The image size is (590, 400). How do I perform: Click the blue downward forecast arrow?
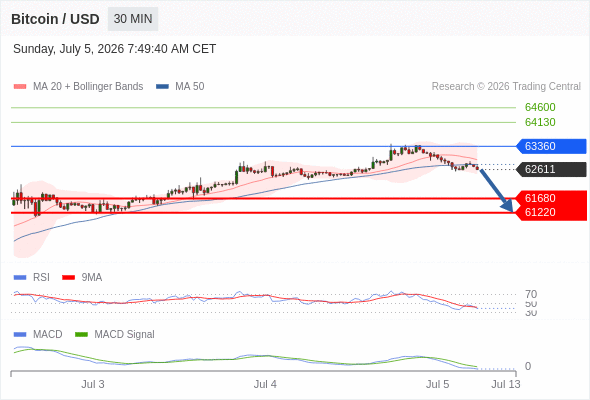coord(496,191)
